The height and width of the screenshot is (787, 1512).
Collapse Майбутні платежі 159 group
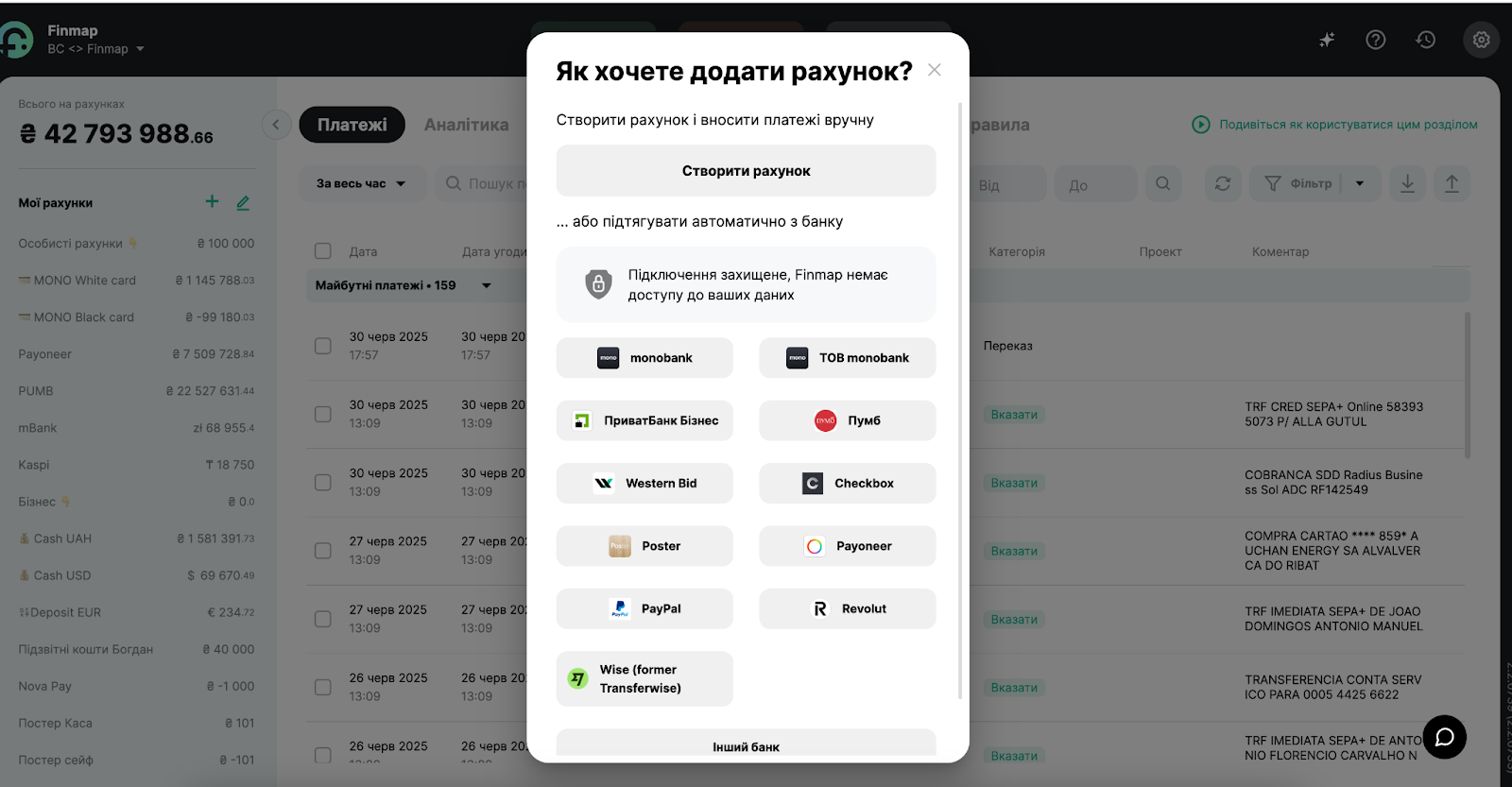pos(487,285)
